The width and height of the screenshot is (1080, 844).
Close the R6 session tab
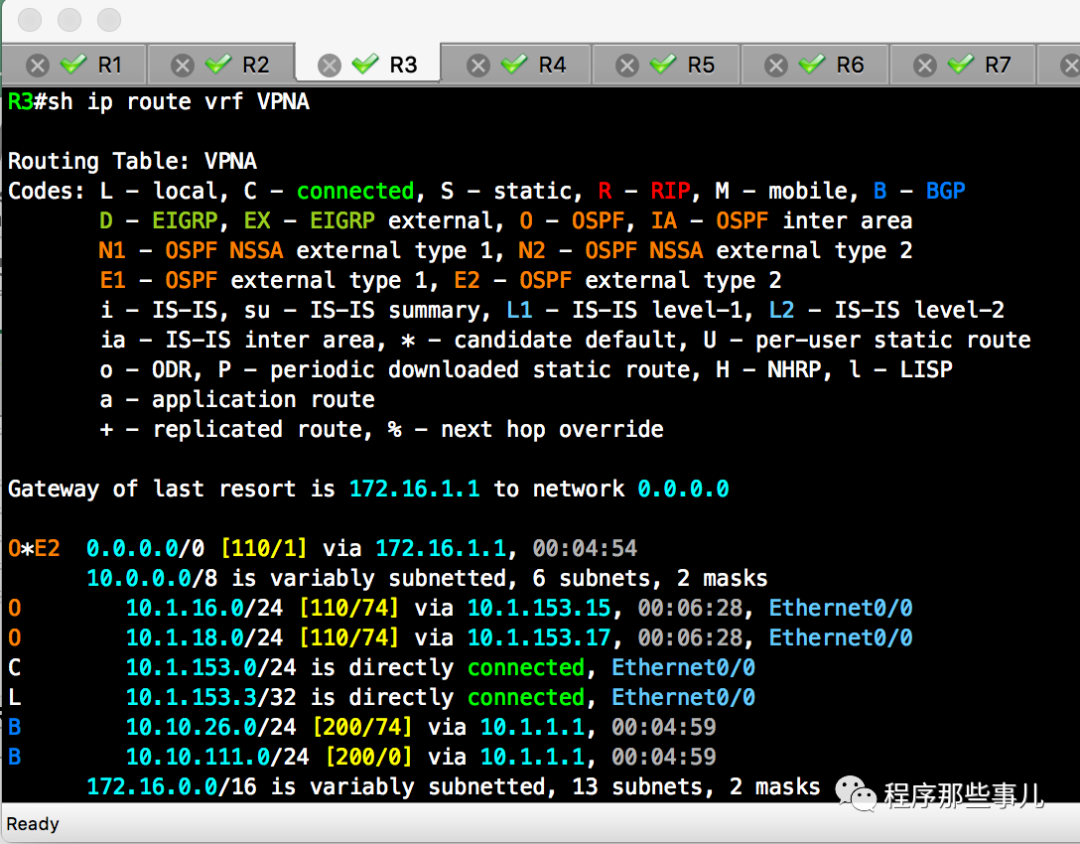776,65
